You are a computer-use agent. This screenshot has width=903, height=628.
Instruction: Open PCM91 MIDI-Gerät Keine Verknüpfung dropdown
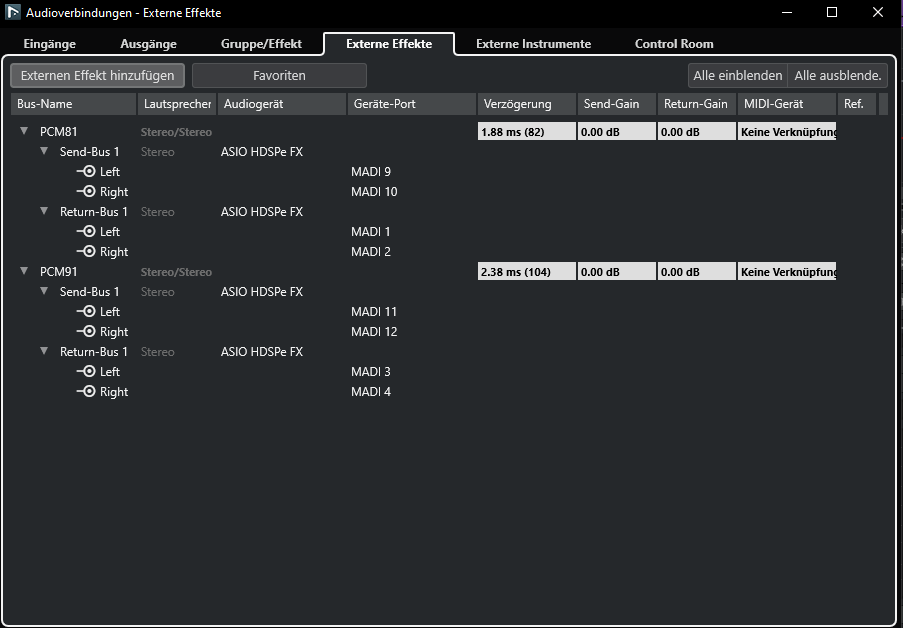coord(787,271)
